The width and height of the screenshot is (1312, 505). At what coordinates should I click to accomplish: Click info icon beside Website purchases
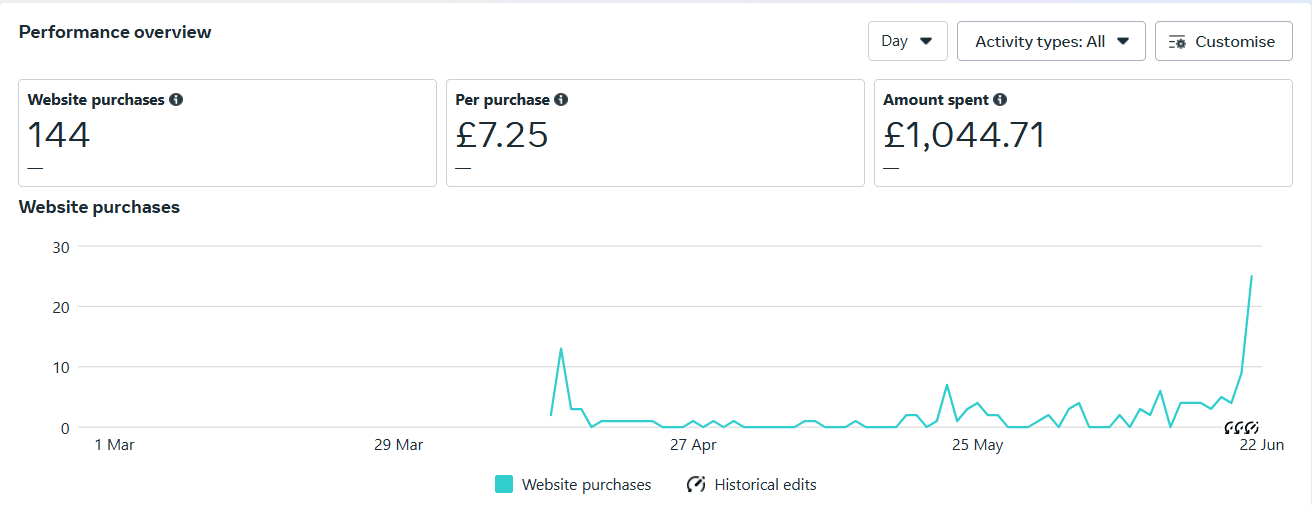coord(176,100)
